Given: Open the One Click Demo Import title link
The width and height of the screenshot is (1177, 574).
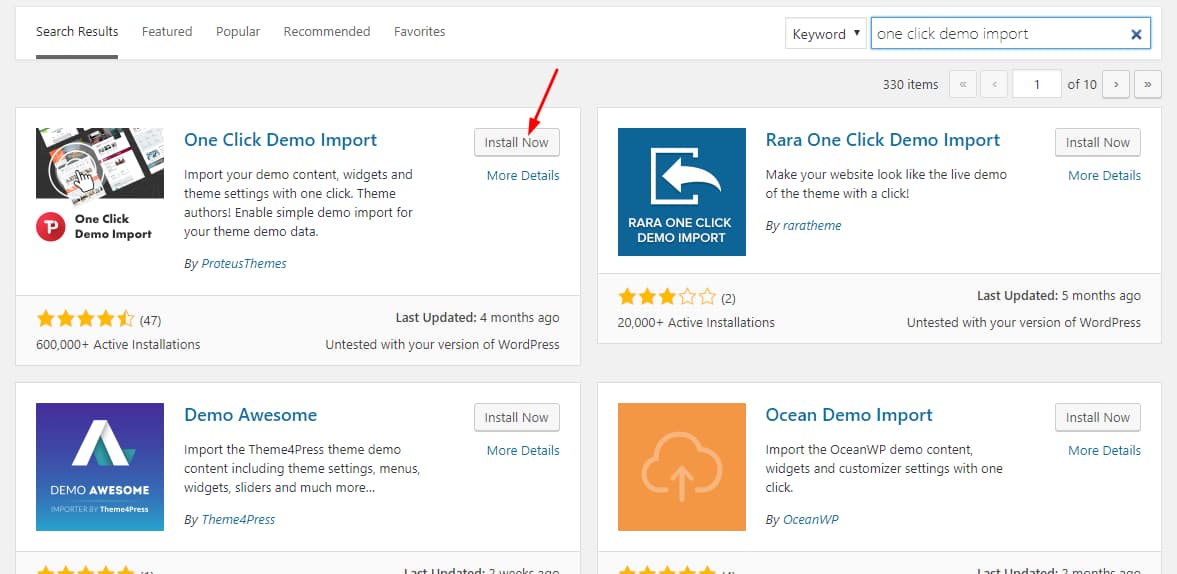Looking at the screenshot, I should coord(280,140).
